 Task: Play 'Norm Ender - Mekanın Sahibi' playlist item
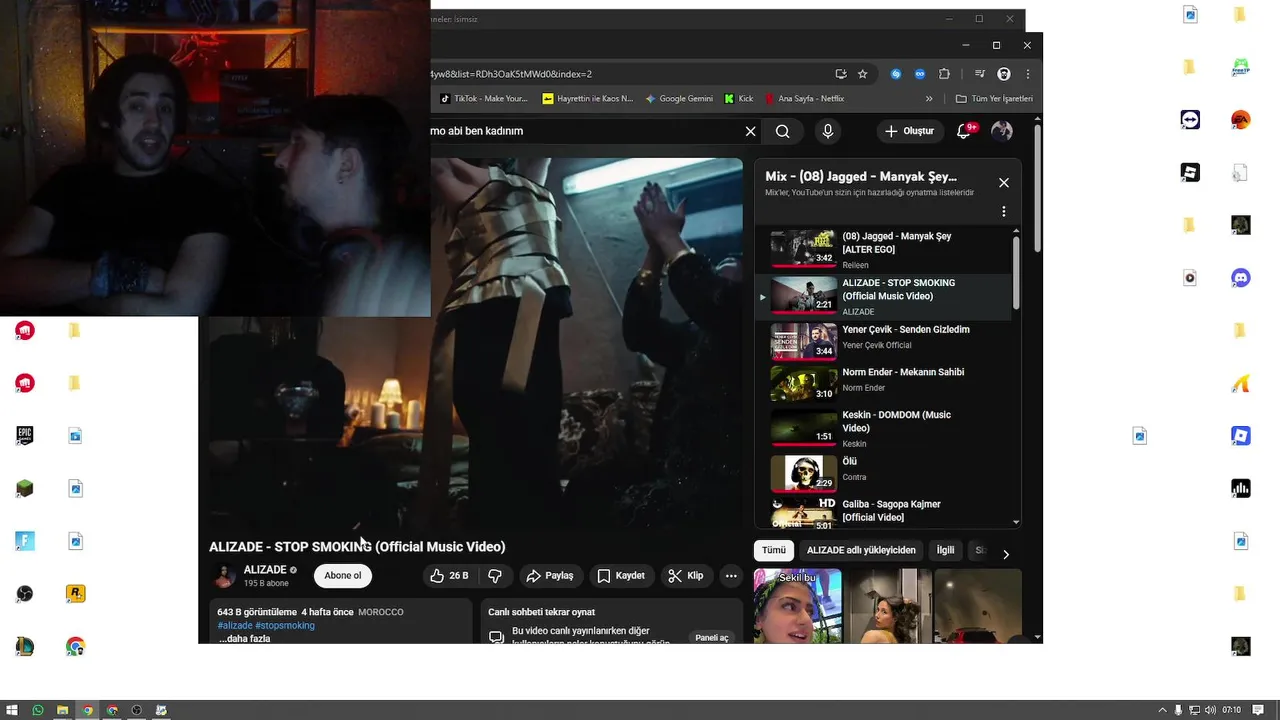883,383
